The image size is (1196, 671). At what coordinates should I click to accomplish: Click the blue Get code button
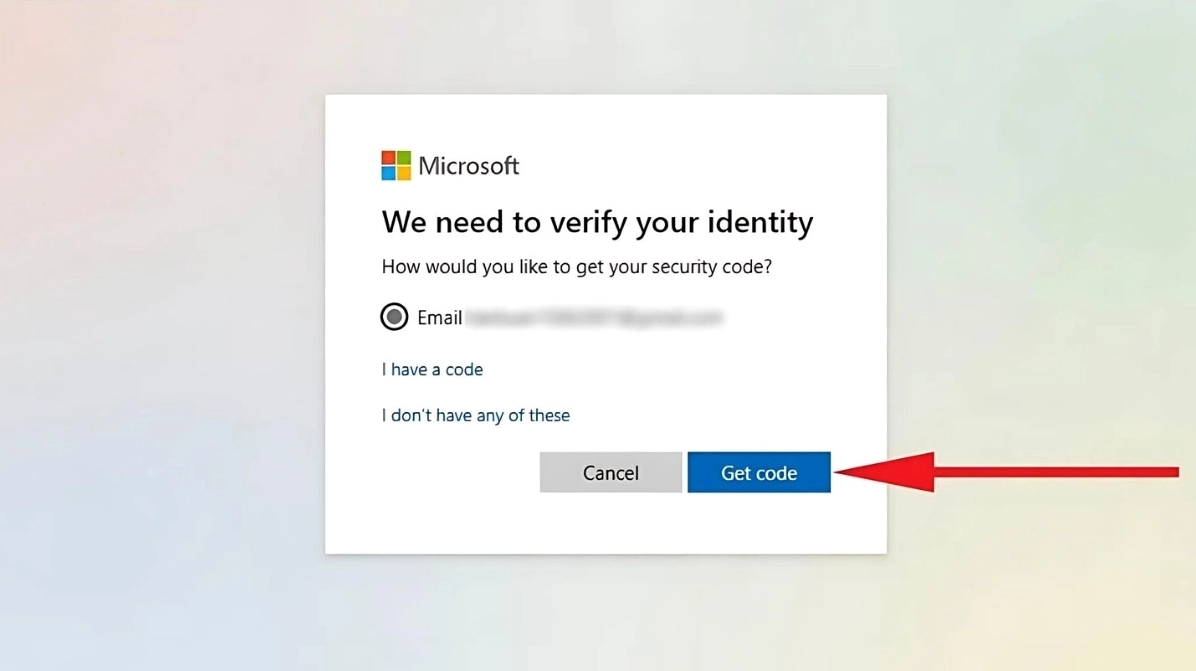point(758,472)
